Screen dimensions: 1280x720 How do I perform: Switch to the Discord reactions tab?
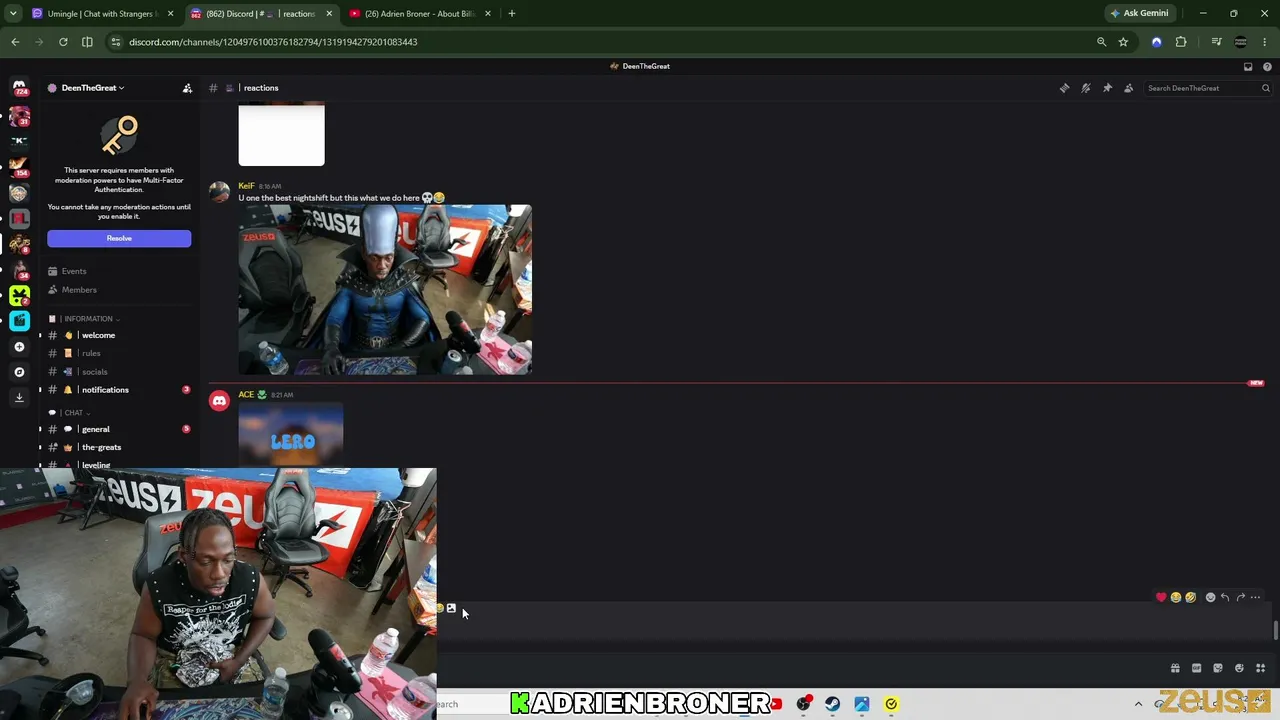(262, 14)
